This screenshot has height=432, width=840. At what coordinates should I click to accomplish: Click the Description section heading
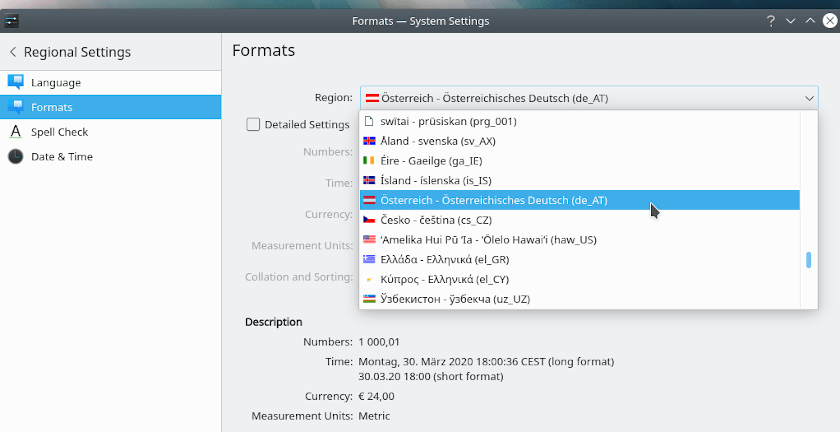[x=274, y=322]
